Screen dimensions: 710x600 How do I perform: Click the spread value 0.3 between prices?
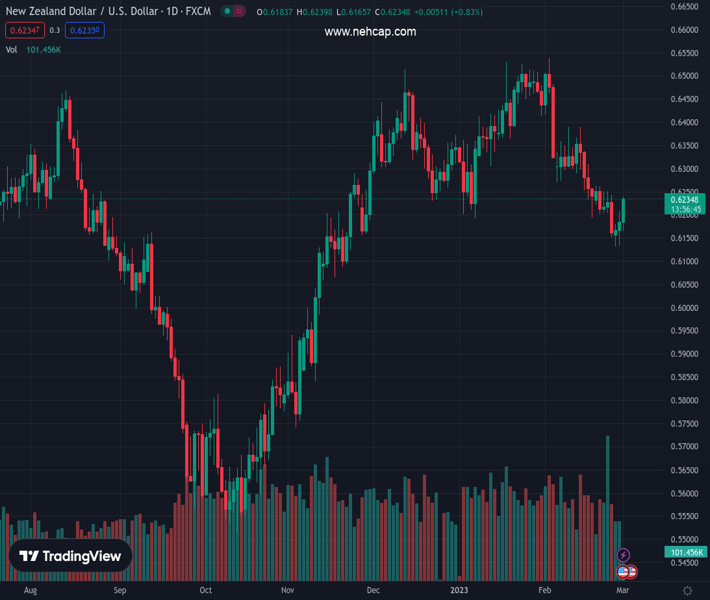pyautogui.click(x=55, y=30)
